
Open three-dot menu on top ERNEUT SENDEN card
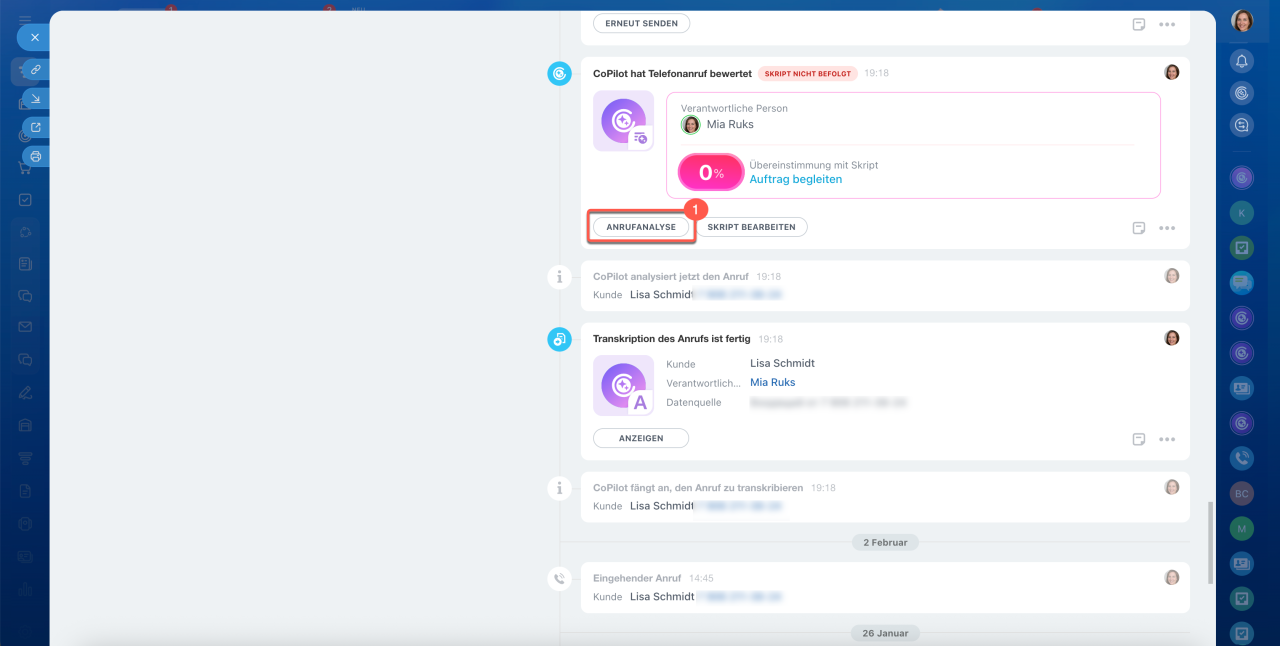point(1167,24)
